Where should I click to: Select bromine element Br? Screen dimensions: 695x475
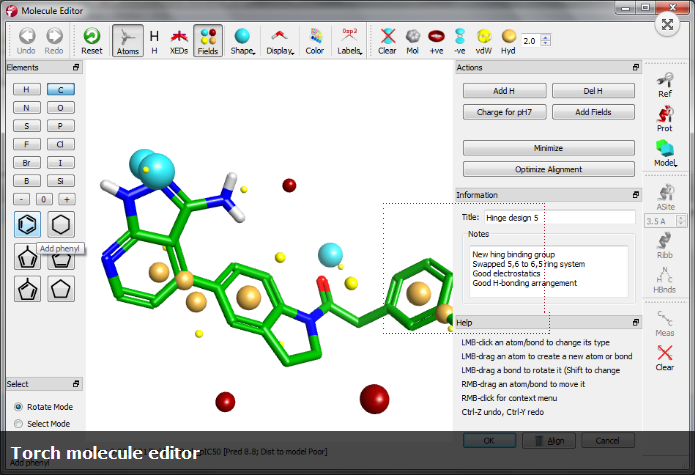tap(27, 163)
